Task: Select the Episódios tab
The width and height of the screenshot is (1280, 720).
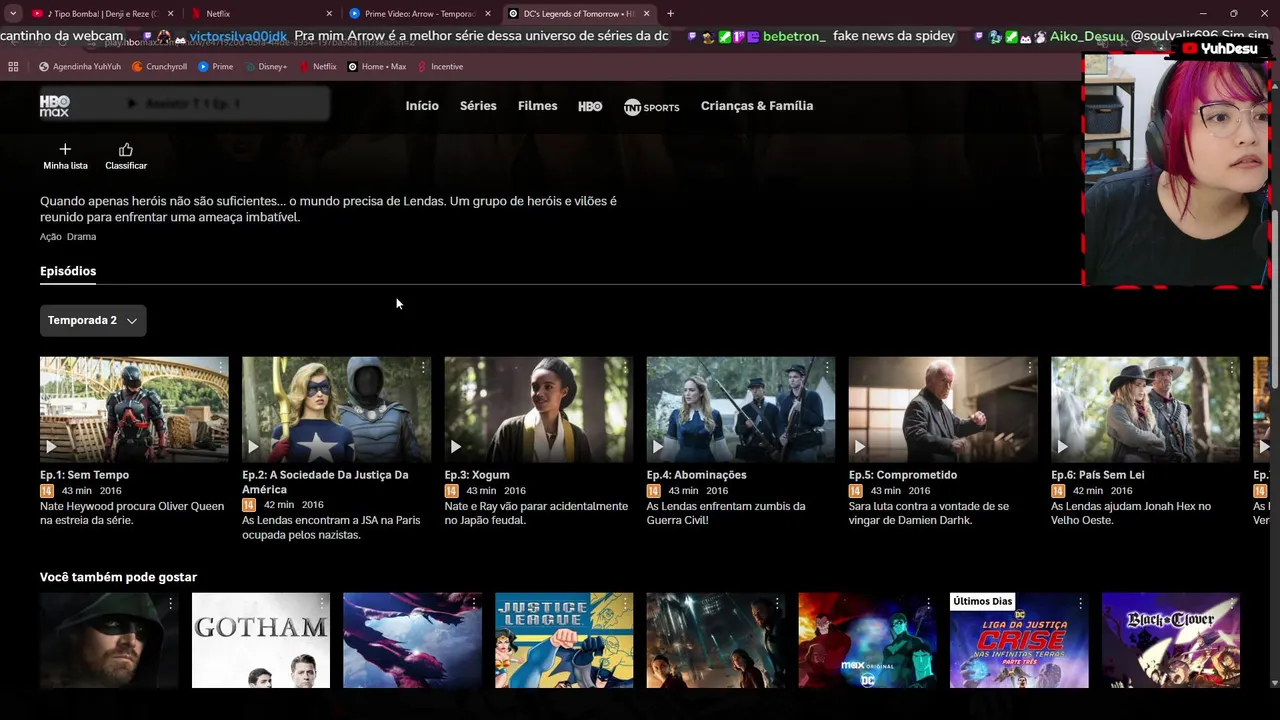Action: 68,271
